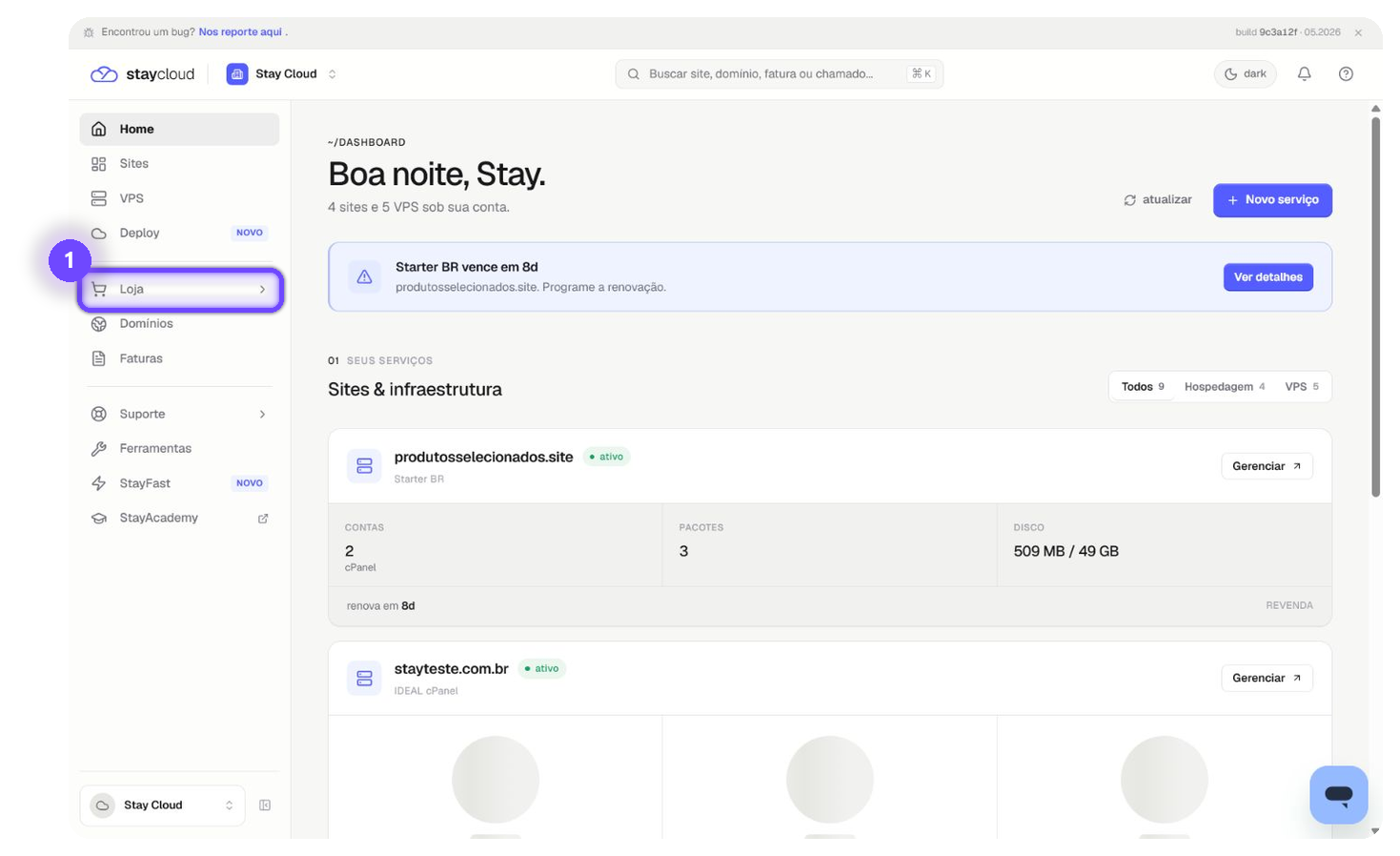Collapse the sidebar panel icon
The image size is (1400, 856).
click(x=265, y=805)
